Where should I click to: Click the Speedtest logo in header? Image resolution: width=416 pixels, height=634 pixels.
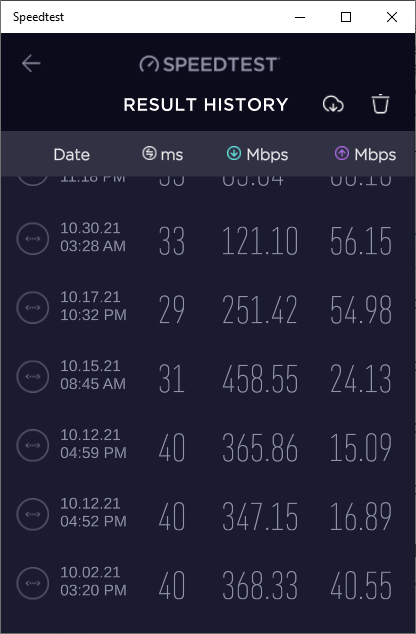(x=209, y=64)
